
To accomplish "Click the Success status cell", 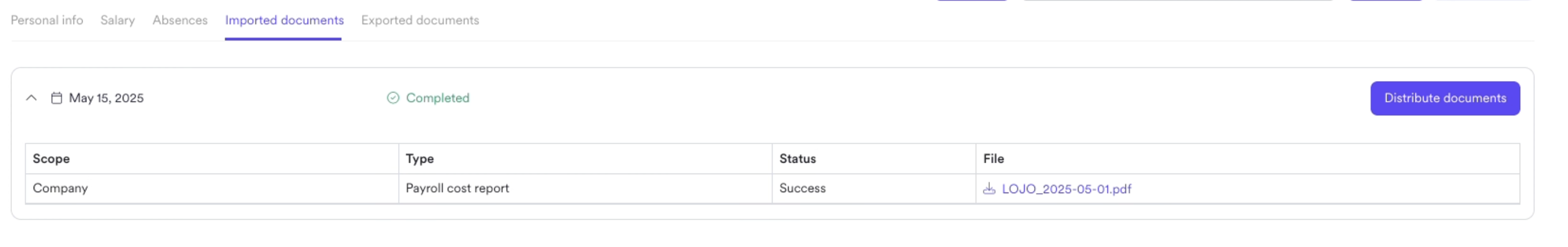I will click(x=802, y=188).
